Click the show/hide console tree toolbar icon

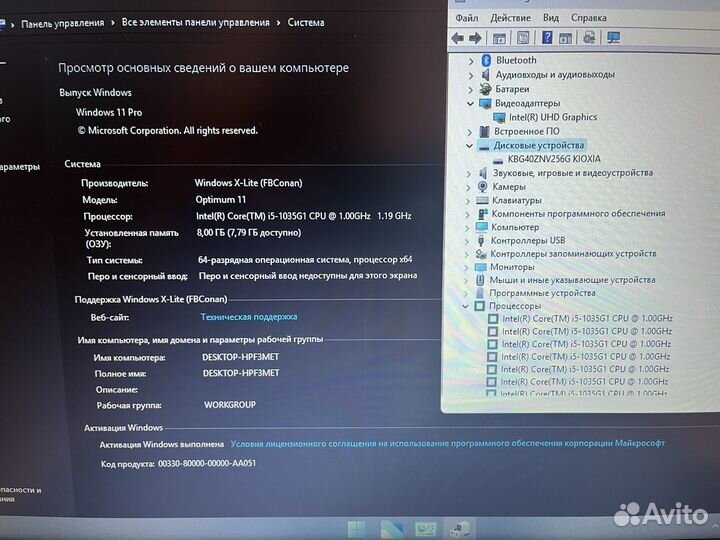499,38
